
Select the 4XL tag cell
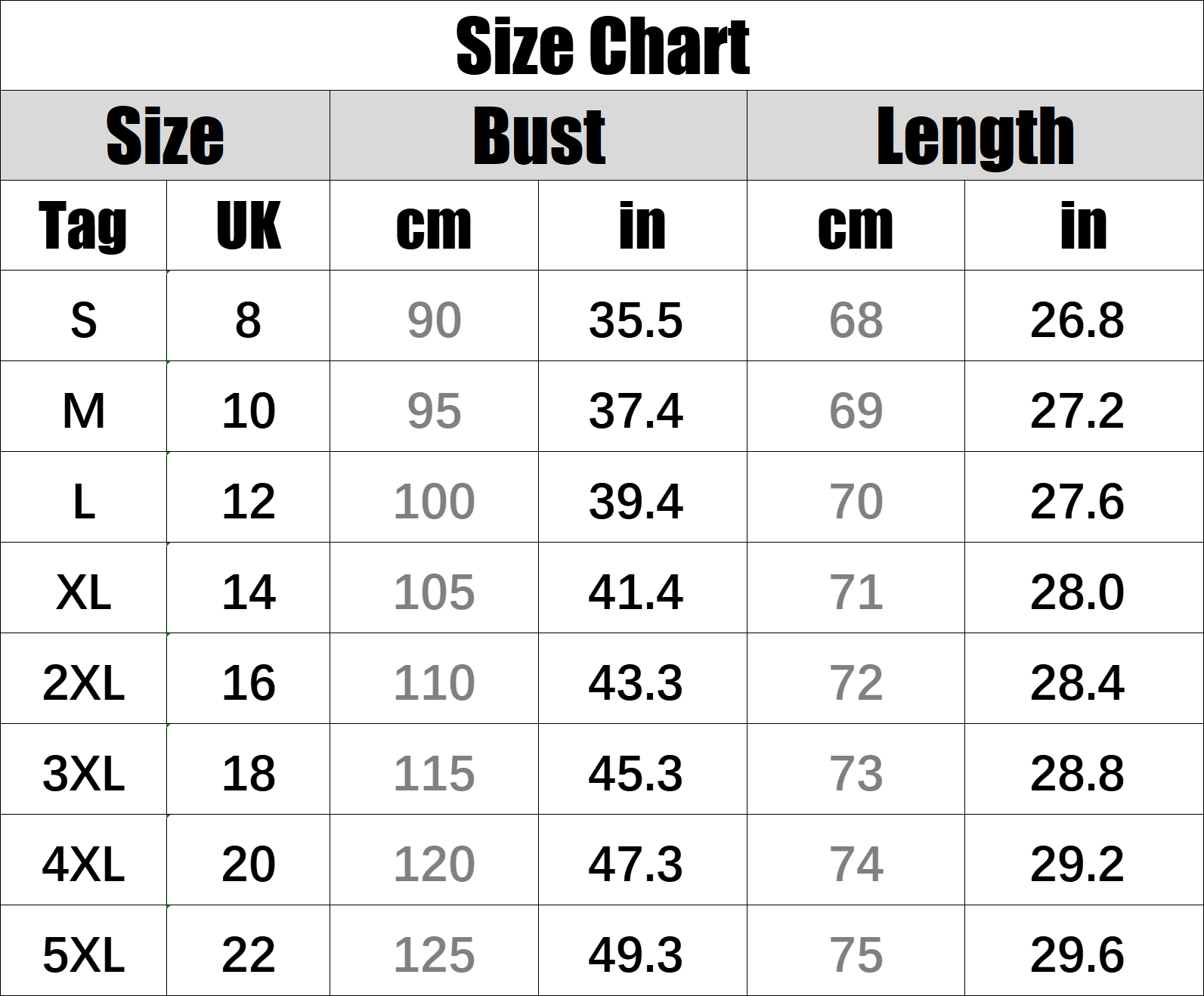[x=83, y=864]
